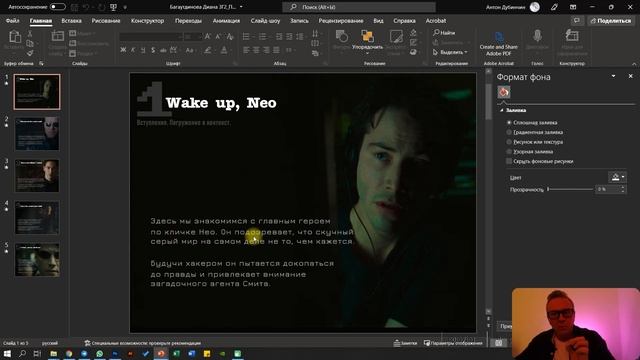Click Create and Share Adobe PDF

(x=498, y=44)
